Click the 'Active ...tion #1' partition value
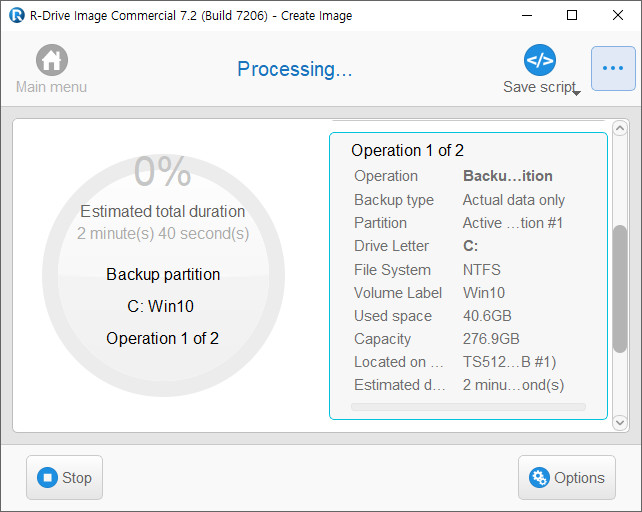The width and height of the screenshot is (642, 512). (x=513, y=223)
